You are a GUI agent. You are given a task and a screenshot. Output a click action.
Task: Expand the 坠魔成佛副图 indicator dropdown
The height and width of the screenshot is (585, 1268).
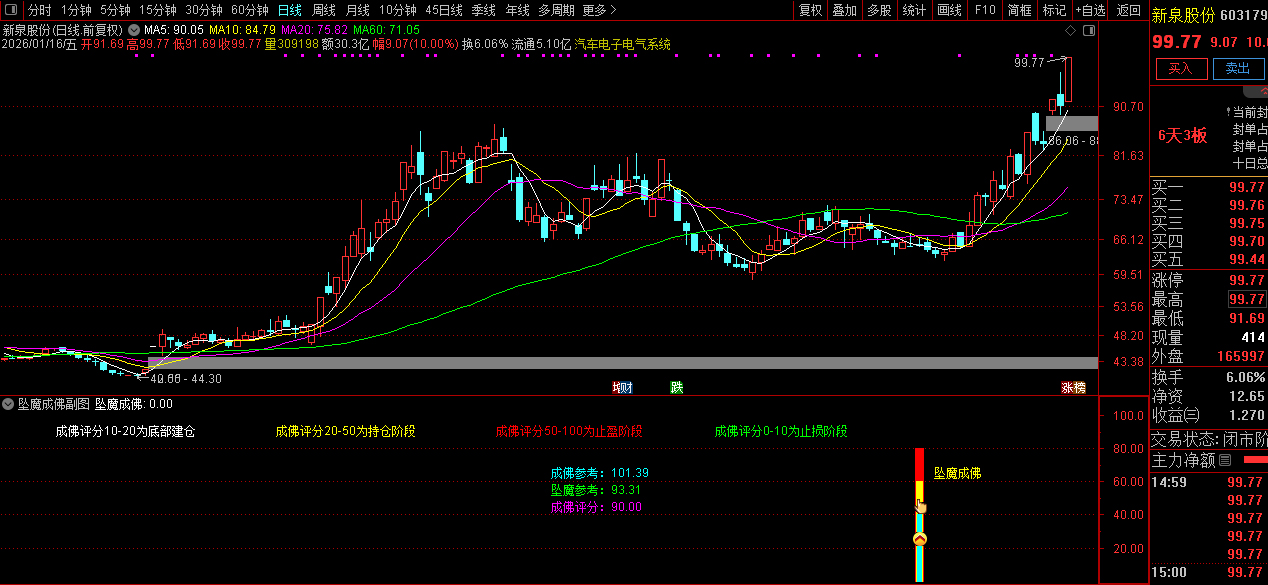(x=8, y=404)
